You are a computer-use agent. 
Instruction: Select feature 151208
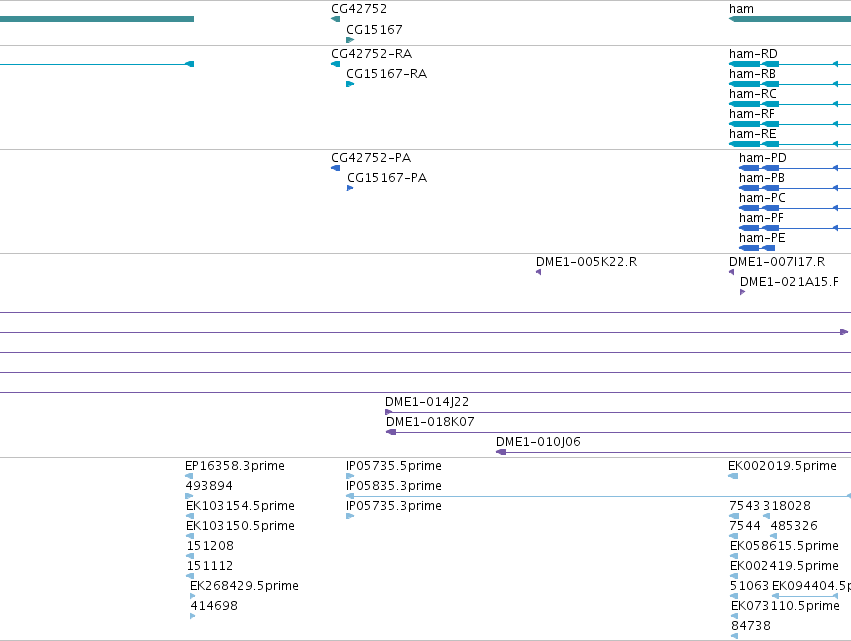[x=210, y=546]
